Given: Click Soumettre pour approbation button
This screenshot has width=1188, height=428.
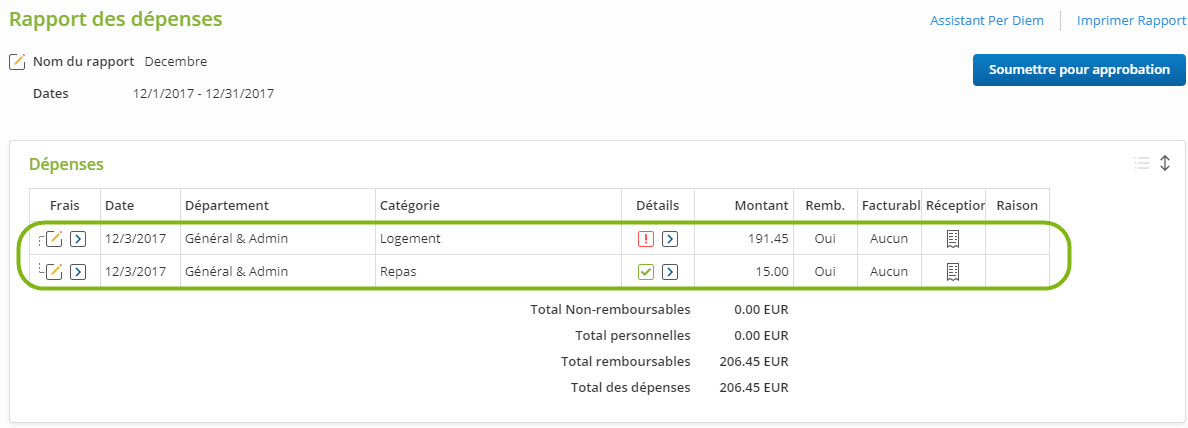Looking at the screenshot, I should coord(1079,70).
